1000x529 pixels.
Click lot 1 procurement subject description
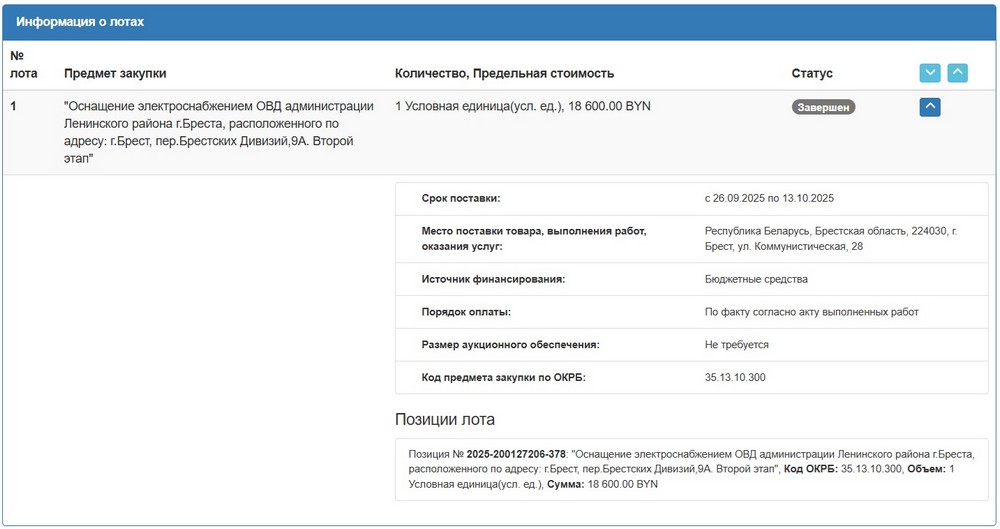[x=218, y=132]
